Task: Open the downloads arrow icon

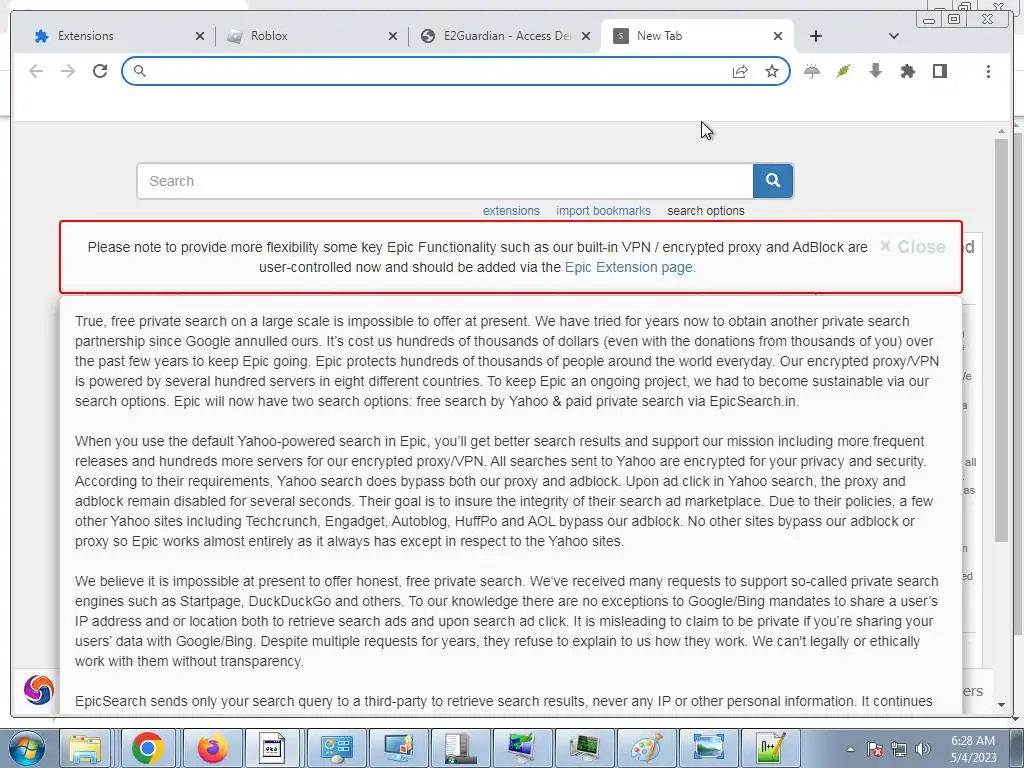Action: pyautogui.click(x=876, y=71)
